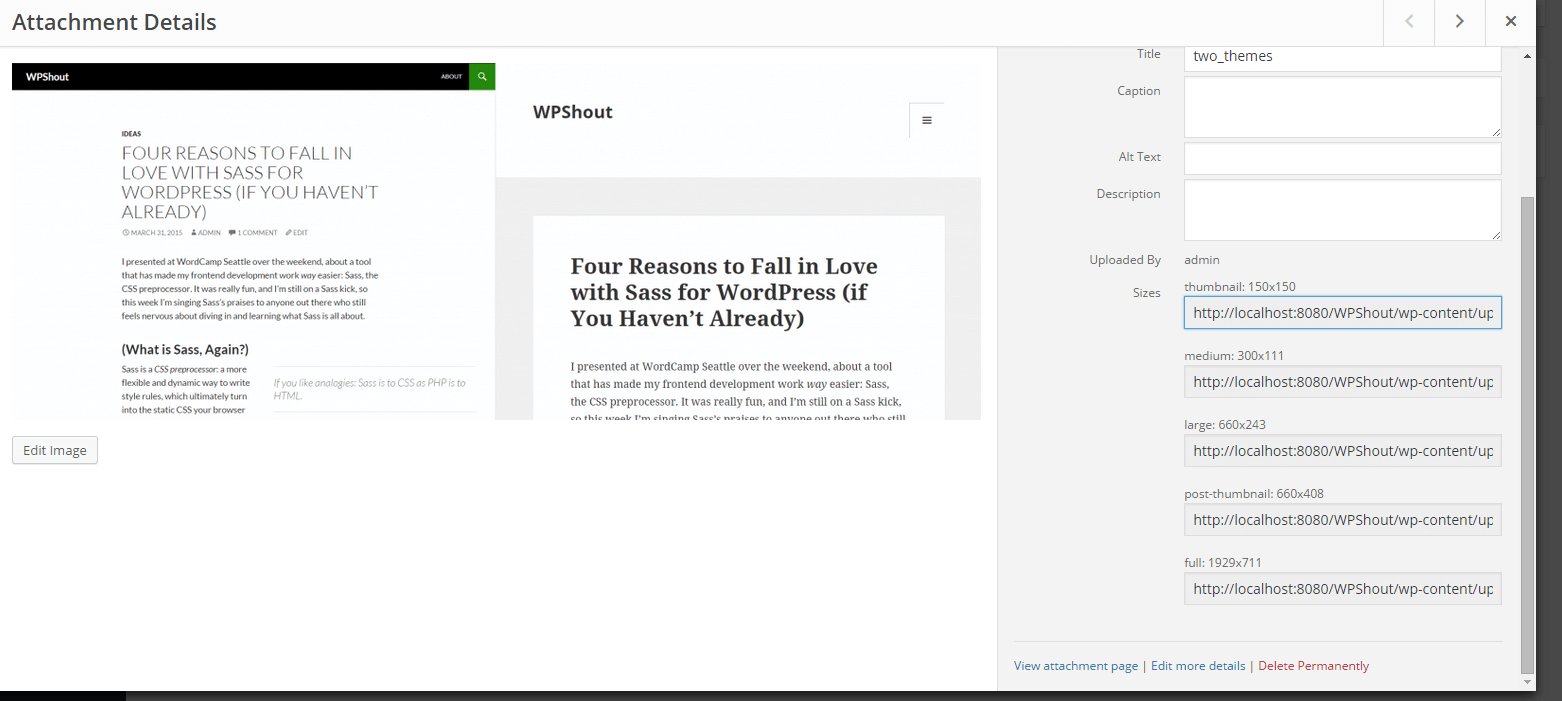The height and width of the screenshot is (701, 1562).
Task: Click the scrollbar down arrow
Action: click(x=1526, y=682)
